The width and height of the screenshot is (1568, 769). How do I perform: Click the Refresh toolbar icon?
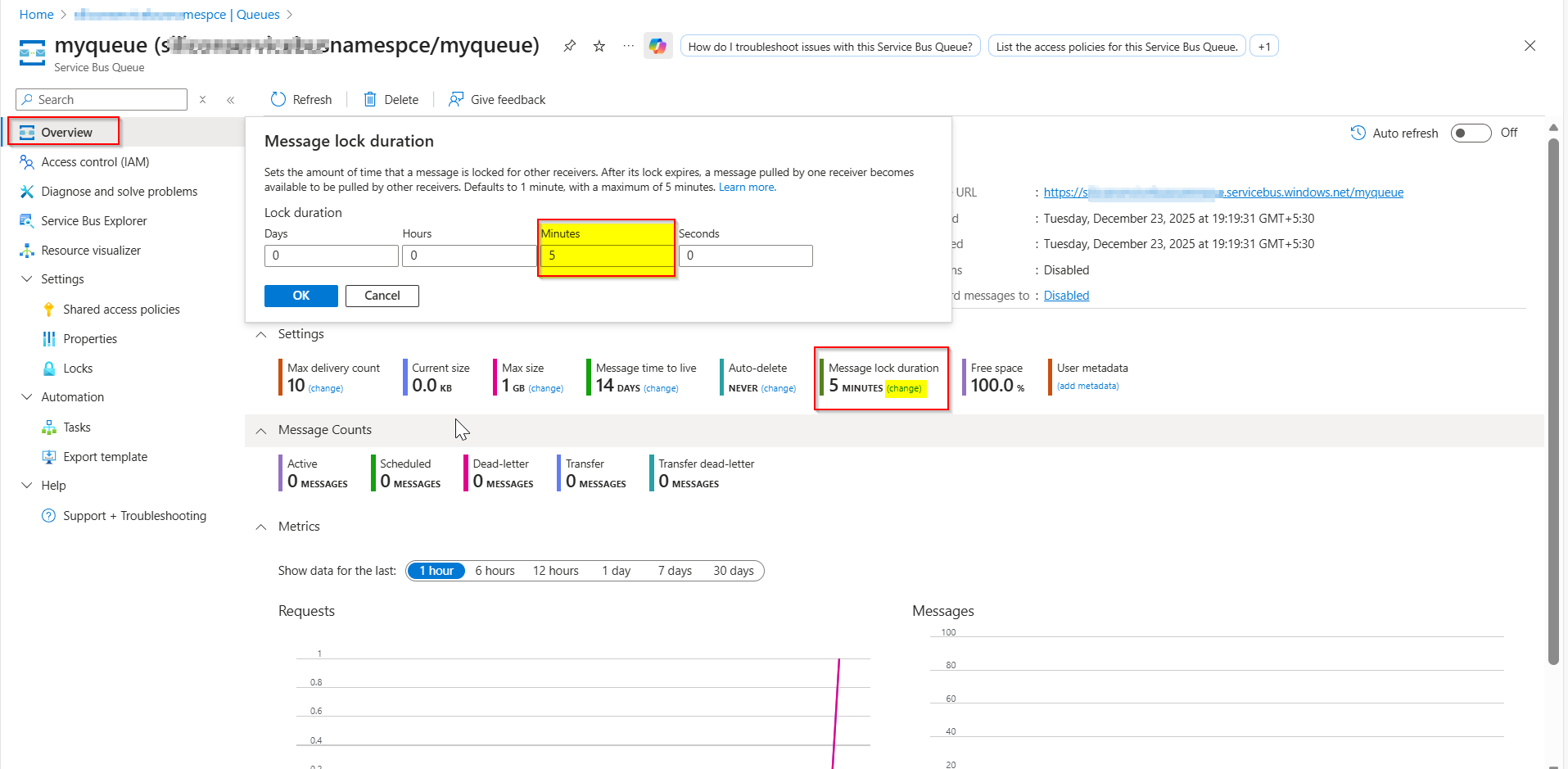tap(278, 99)
